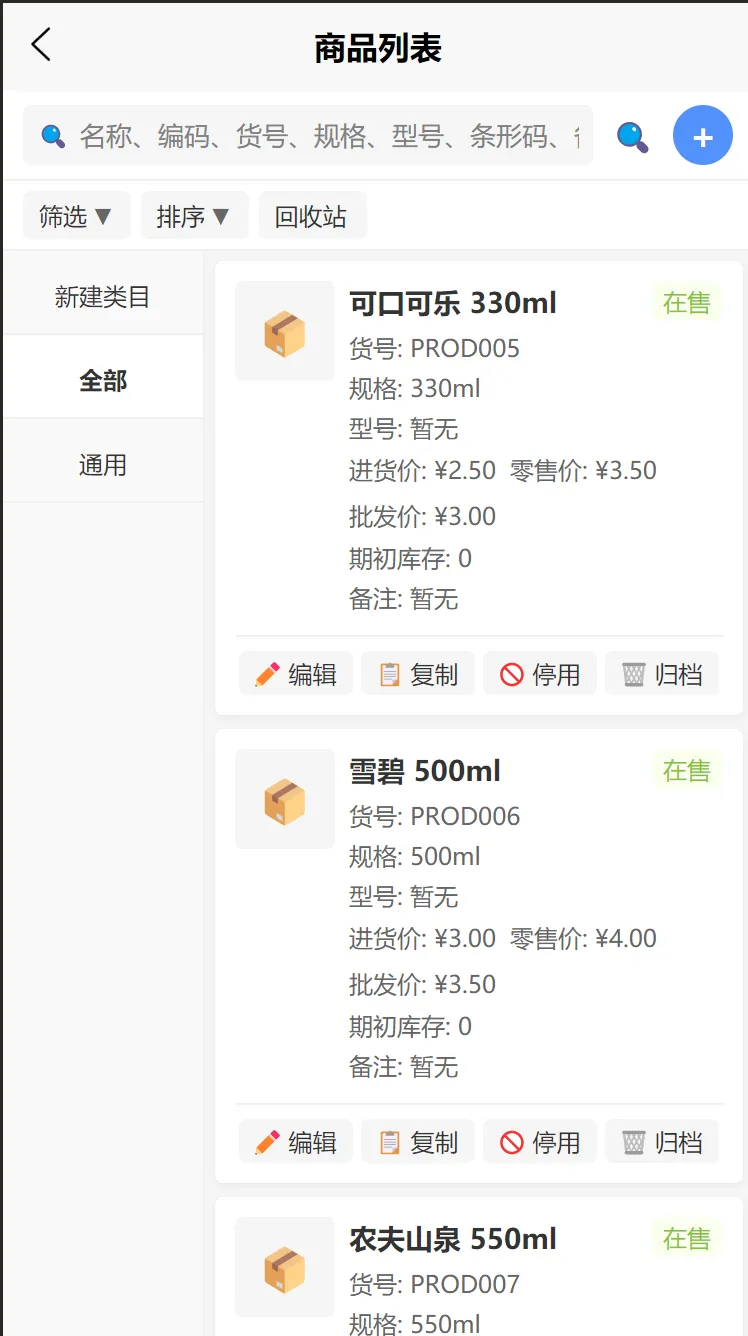Focus the product search input field
Screen dimensions: 748x1336
[320, 136]
